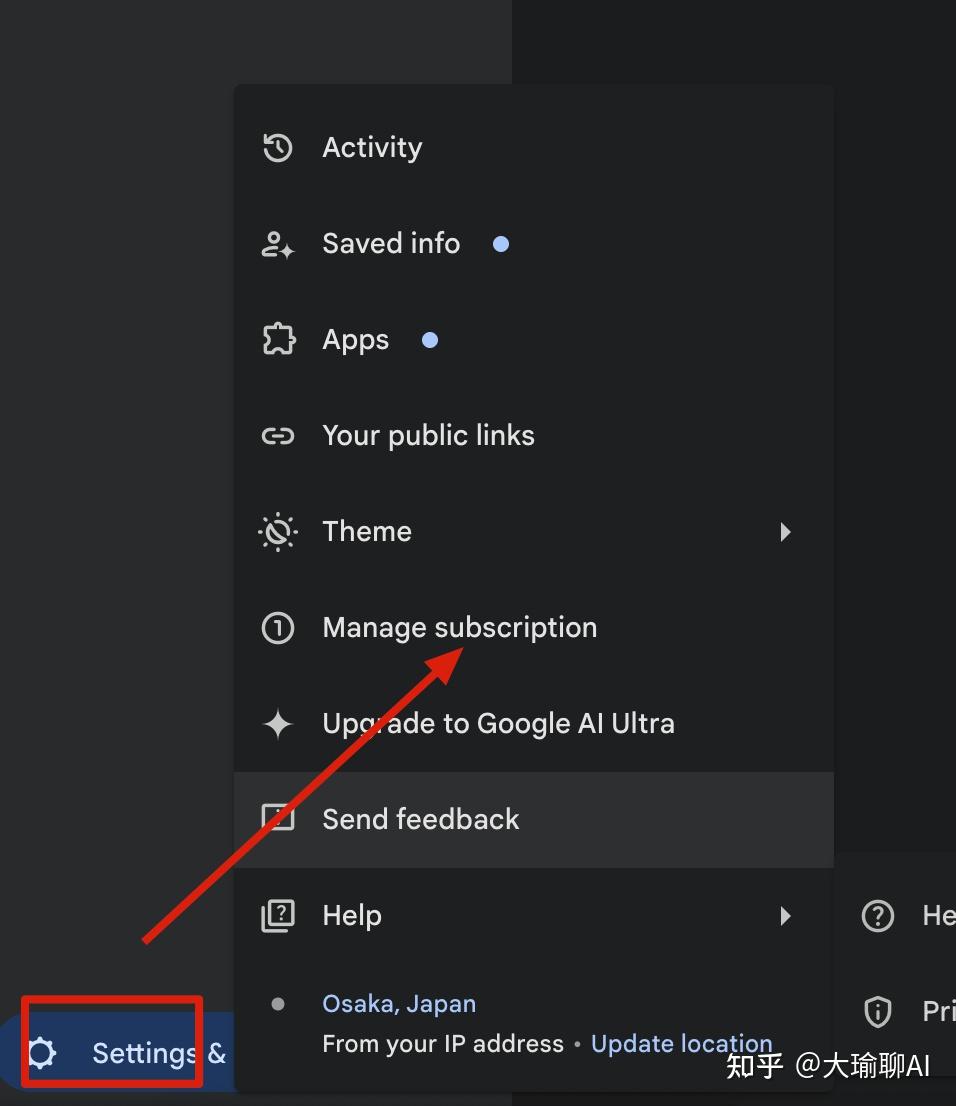
Task: Expand the Help submenu arrow
Action: pos(786,916)
